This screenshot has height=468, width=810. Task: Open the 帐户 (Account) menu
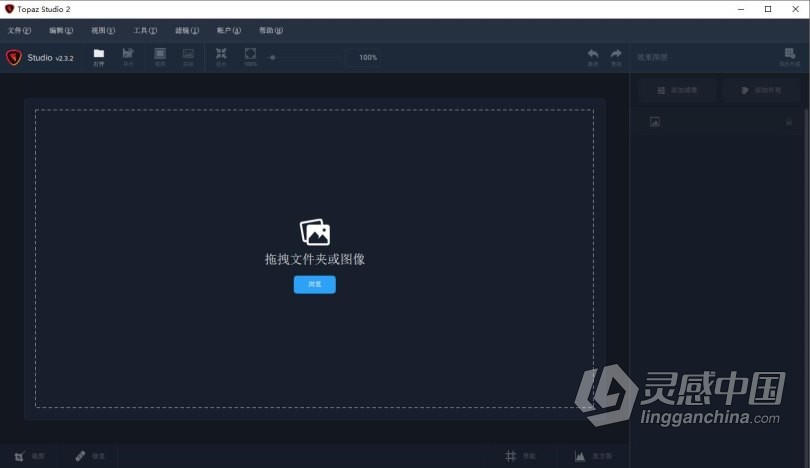pyautogui.click(x=228, y=30)
